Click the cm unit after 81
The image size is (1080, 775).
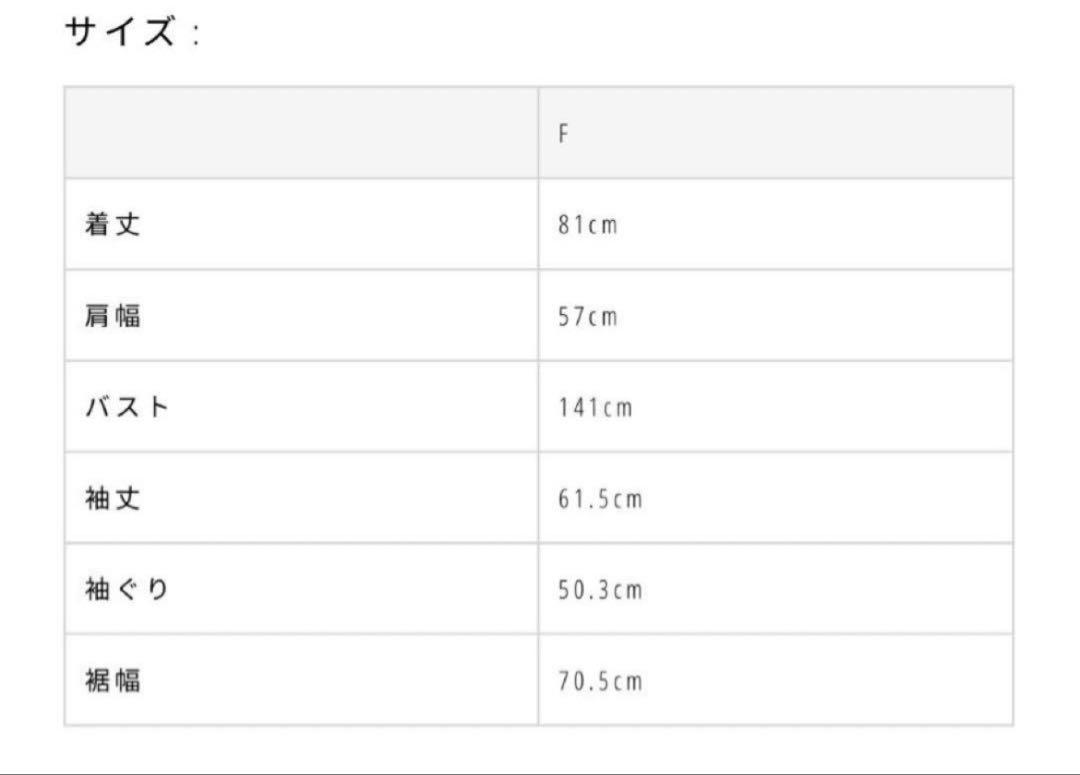pos(603,225)
